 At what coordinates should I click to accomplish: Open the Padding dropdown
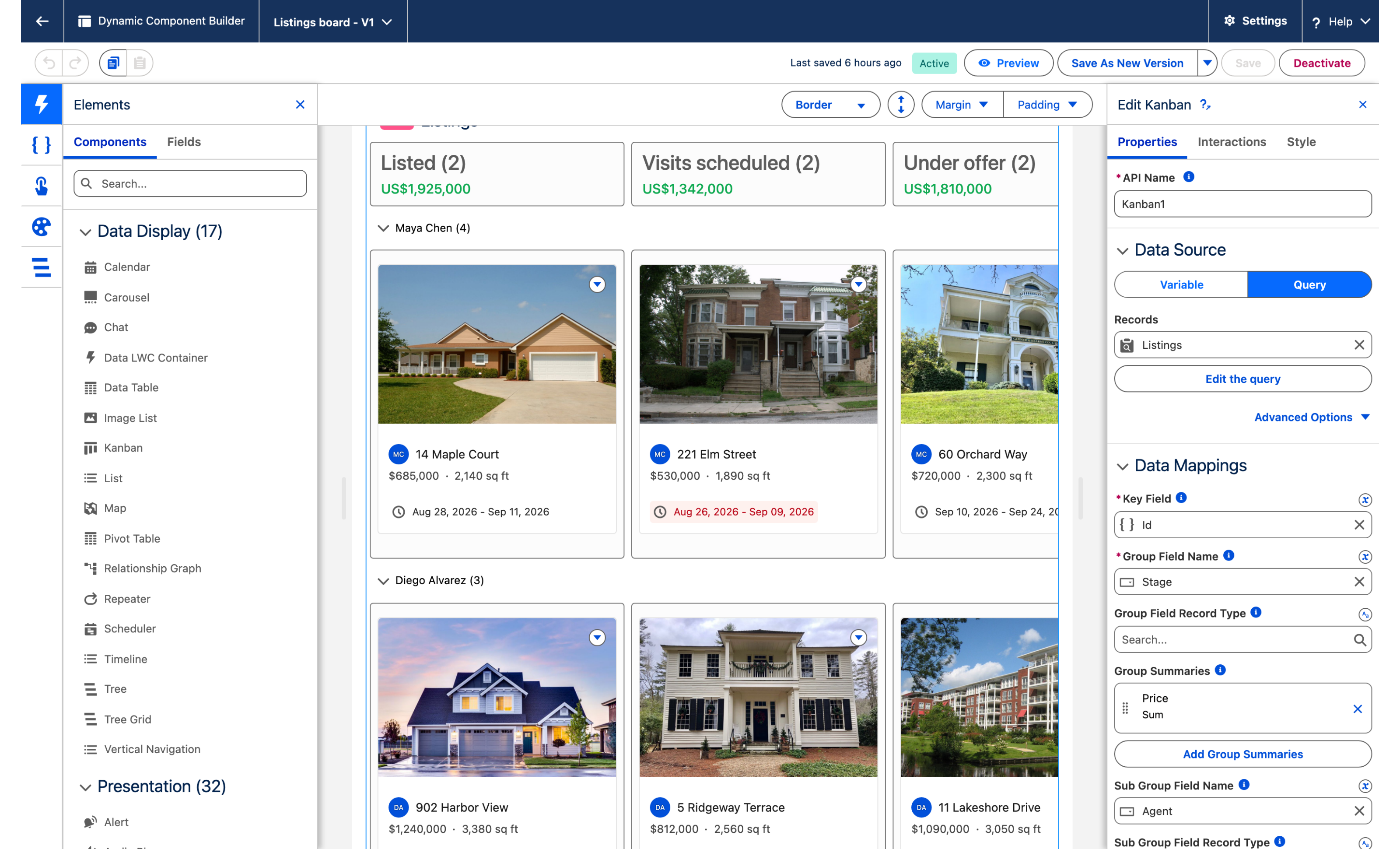point(1047,105)
